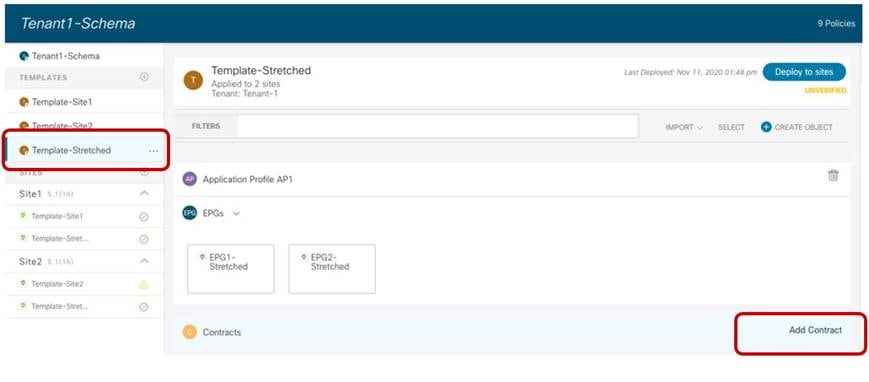The height and width of the screenshot is (382, 869).
Task: Click the Sites section add icon
Action: [x=144, y=172]
